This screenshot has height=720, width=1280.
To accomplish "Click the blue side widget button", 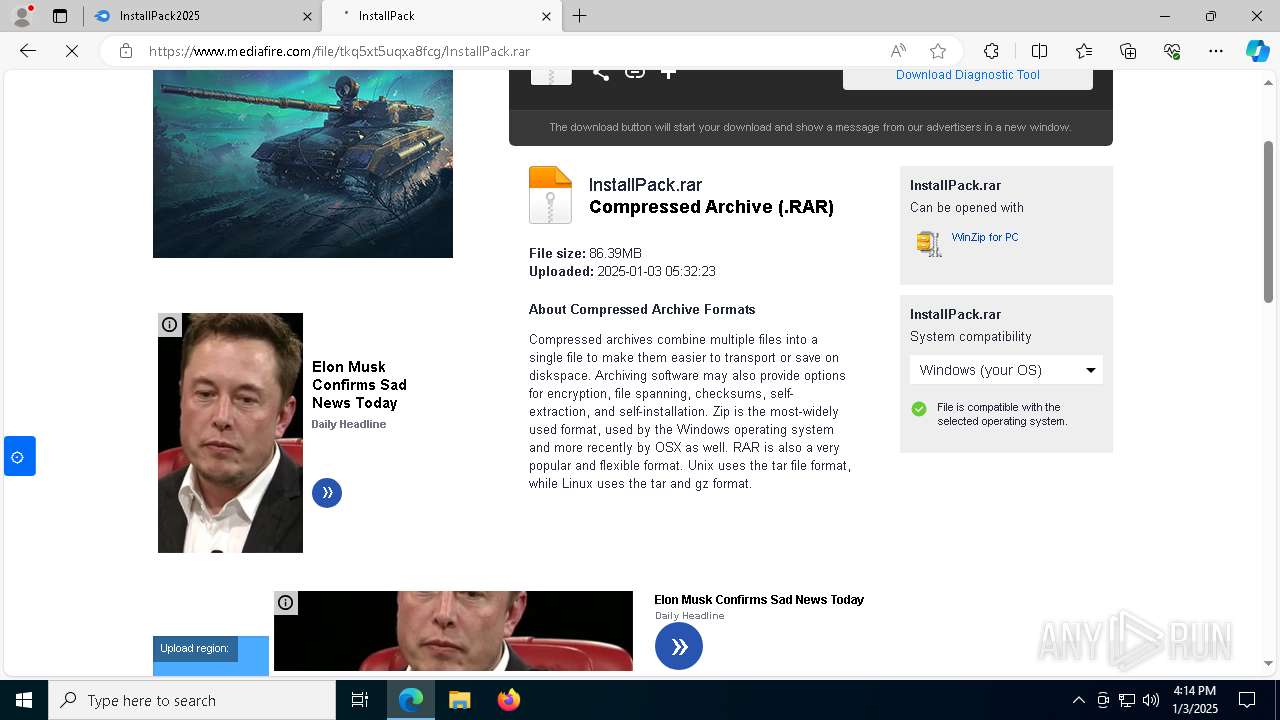I will (19, 457).
